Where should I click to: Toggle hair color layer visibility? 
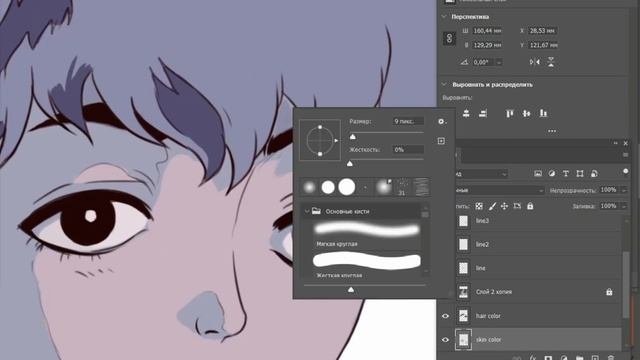[445, 316]
